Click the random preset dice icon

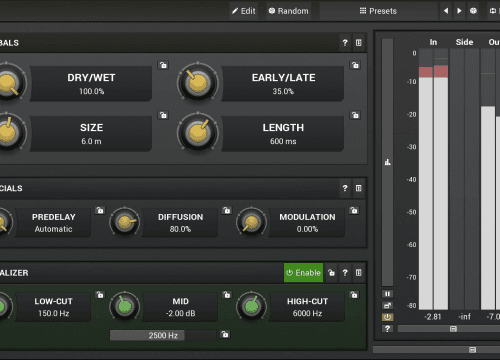[473, 11]
